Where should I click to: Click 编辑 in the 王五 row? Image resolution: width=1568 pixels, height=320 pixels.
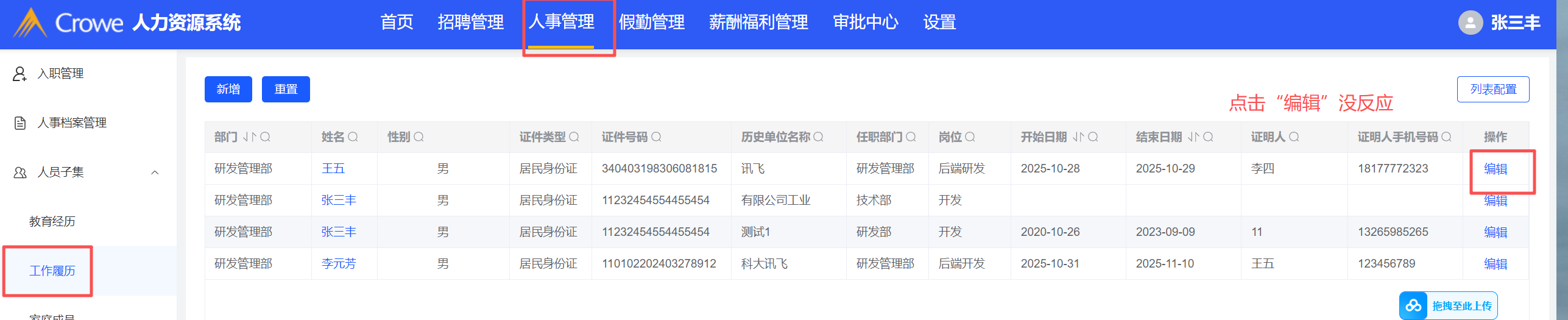pos(1496,169)
